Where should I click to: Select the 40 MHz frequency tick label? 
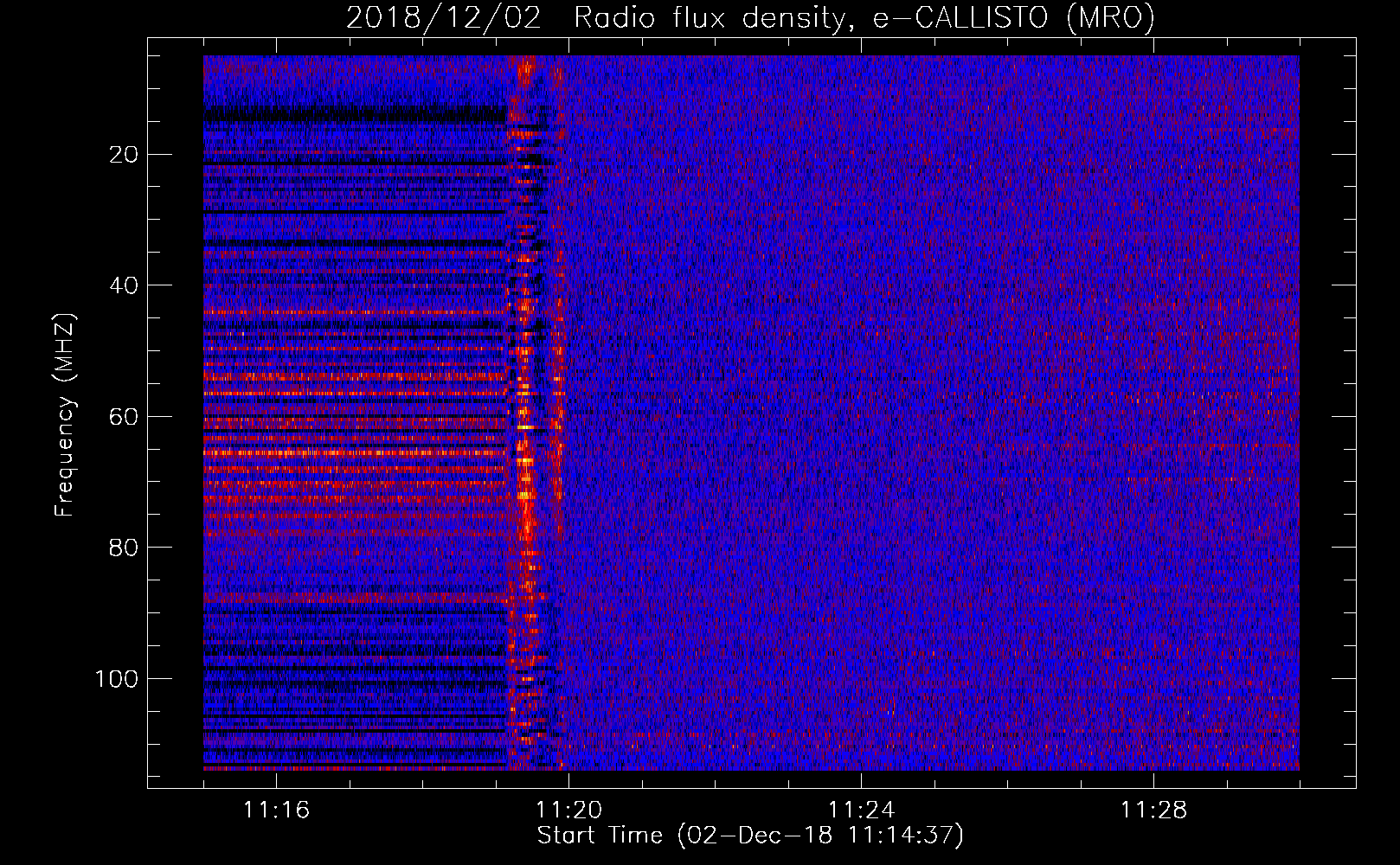(x=125, y=285)
